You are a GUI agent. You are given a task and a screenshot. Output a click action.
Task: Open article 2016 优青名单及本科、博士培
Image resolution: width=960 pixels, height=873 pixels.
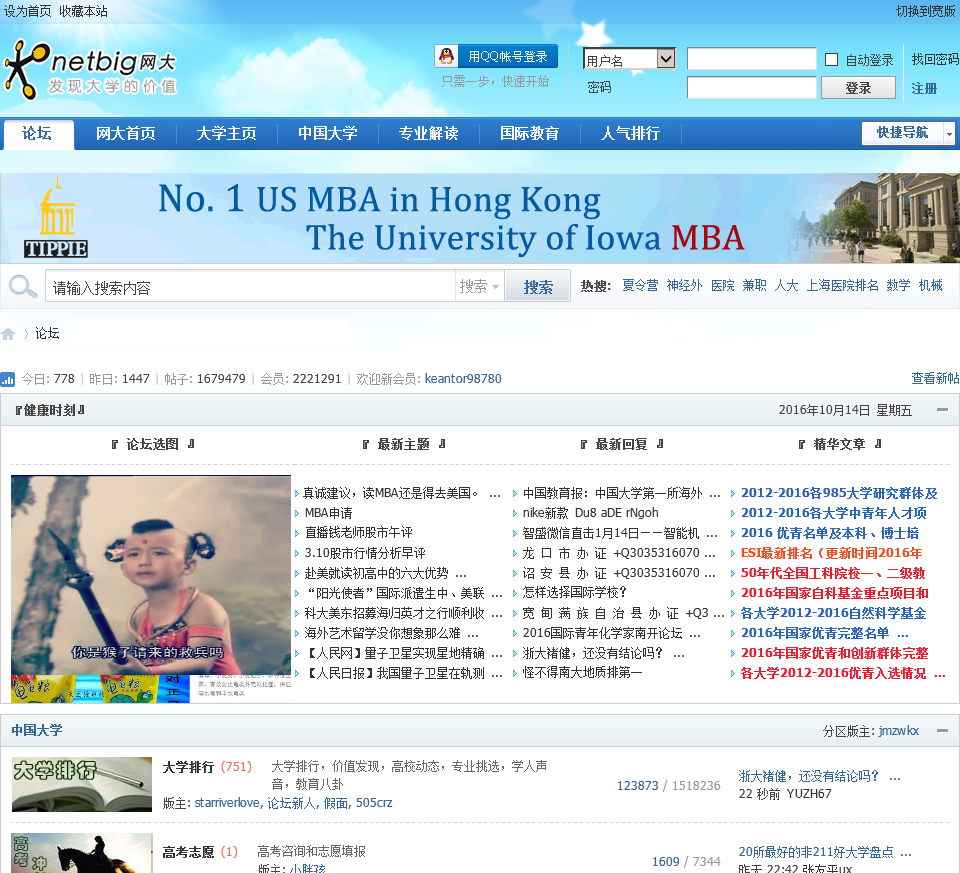coord(830,533)
